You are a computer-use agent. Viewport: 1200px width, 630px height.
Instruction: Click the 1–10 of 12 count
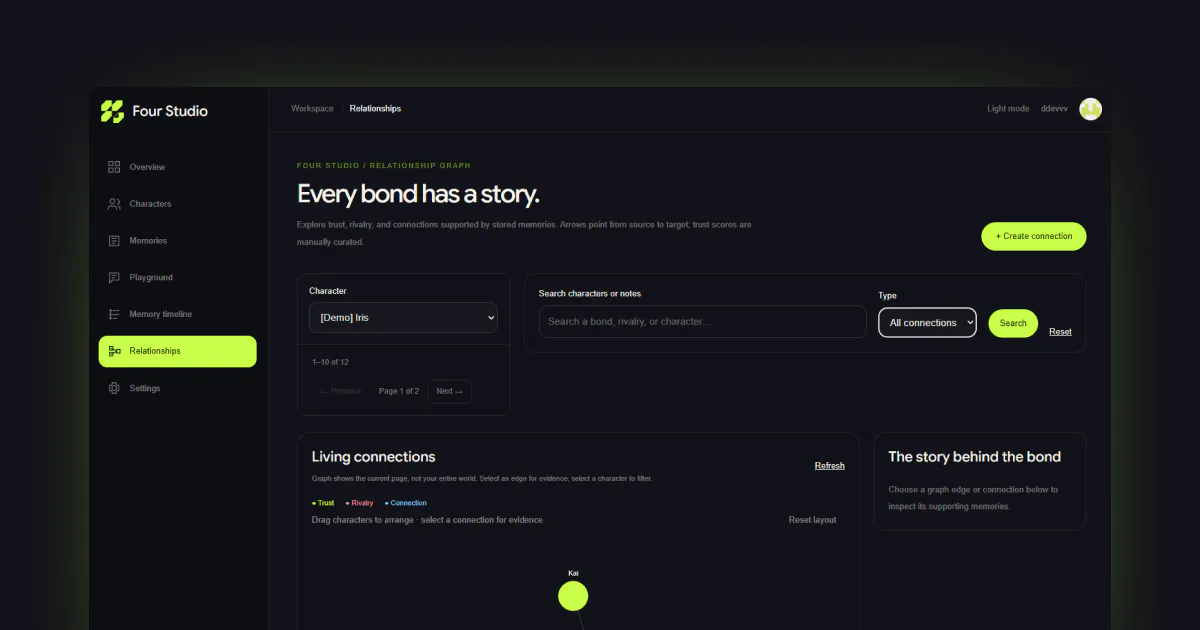pyautogui.click(x=330, y=362)
